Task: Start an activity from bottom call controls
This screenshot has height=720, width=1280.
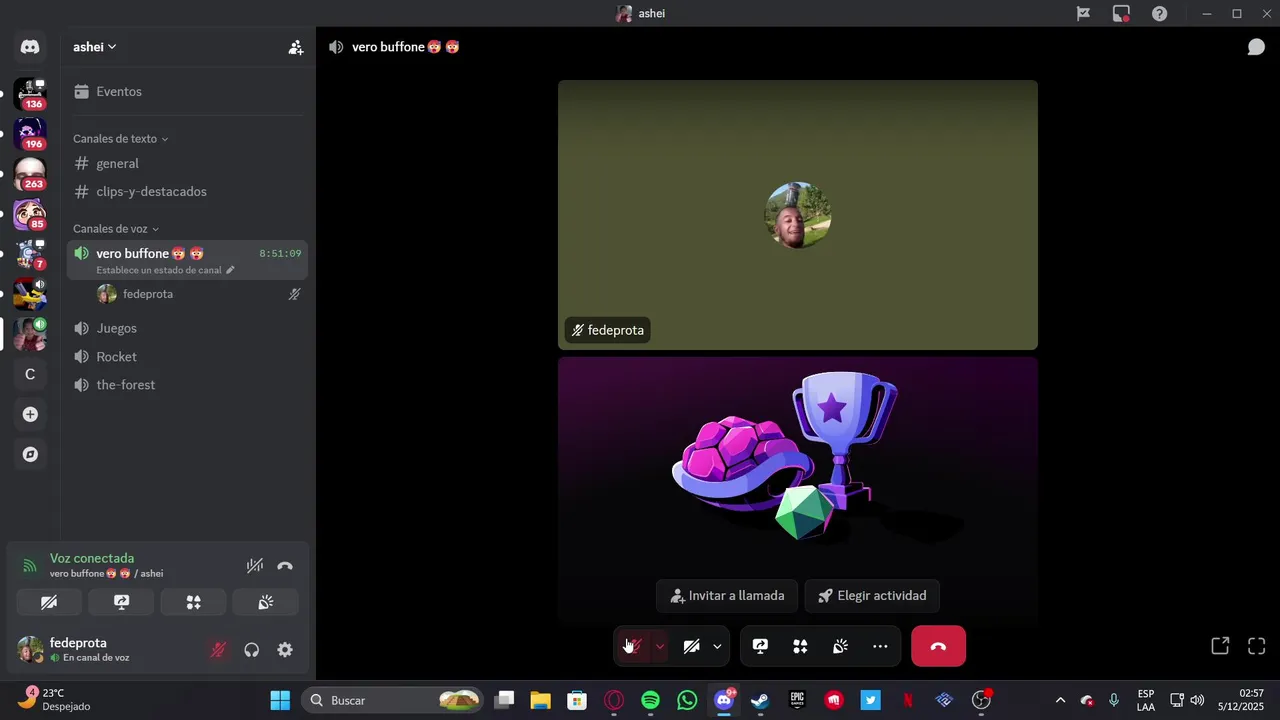Action: [800, 646]
